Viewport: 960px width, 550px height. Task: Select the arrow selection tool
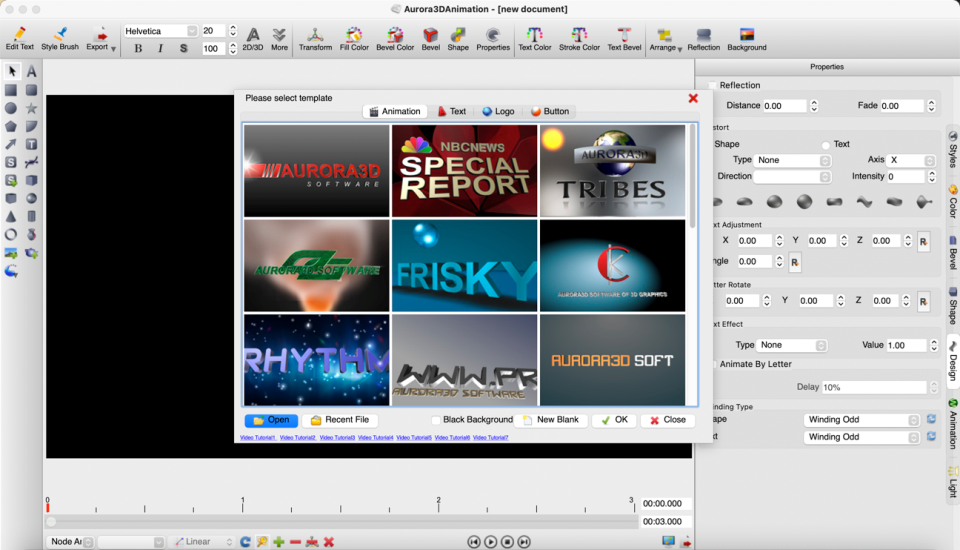coord(12,72)
